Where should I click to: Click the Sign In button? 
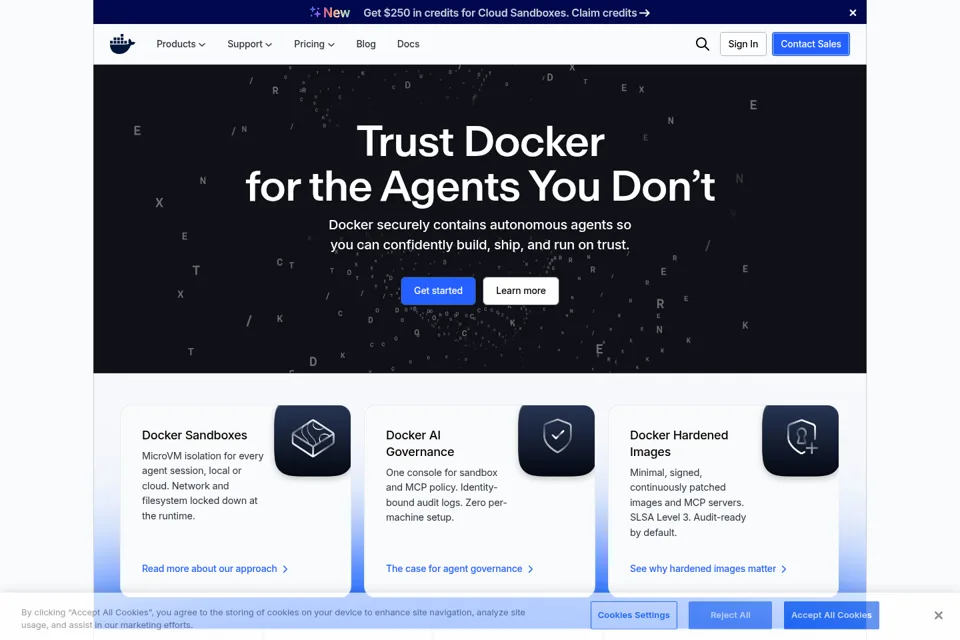[x=743, y=44]
